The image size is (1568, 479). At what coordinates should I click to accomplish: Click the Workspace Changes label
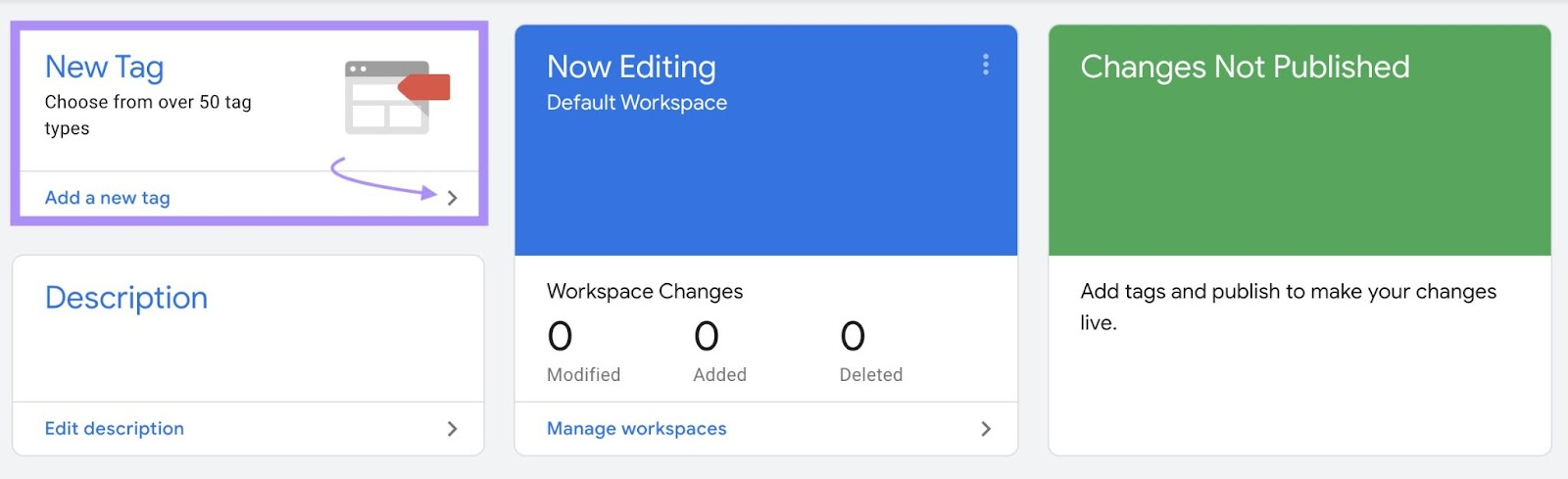pos(645,292)
